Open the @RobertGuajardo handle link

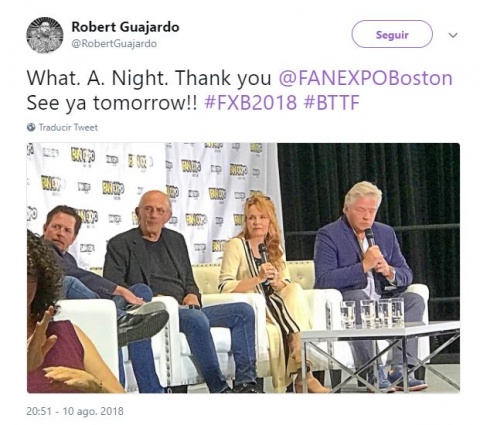coord(114,44)
